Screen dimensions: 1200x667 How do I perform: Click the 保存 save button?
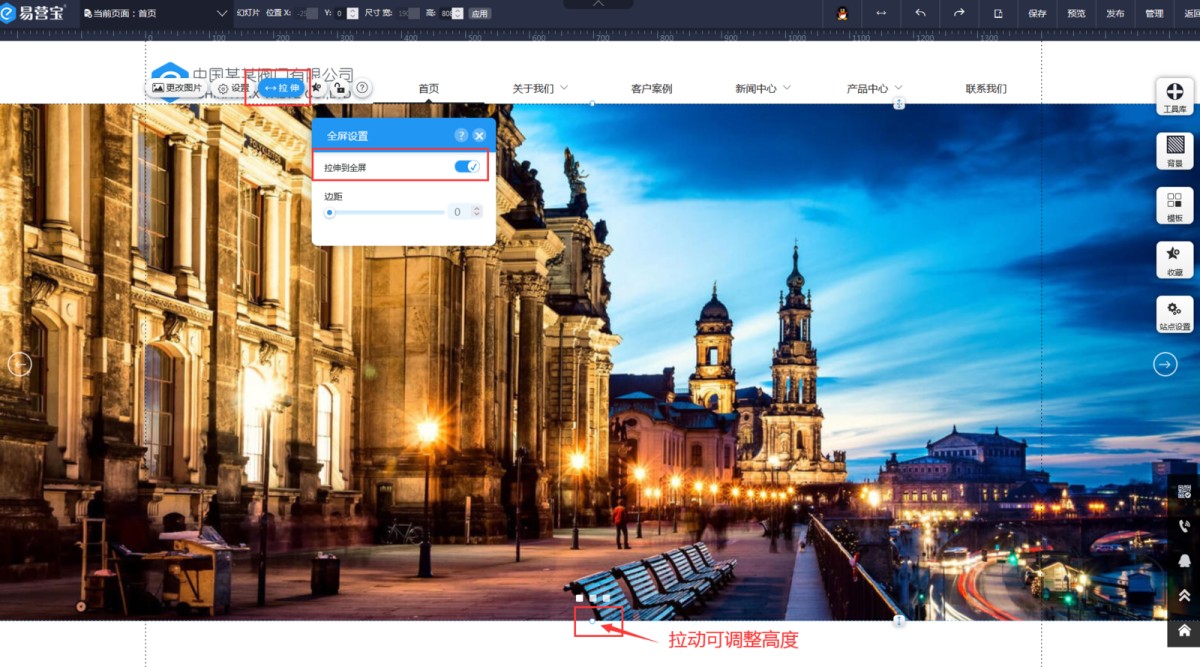(1037, 13)
